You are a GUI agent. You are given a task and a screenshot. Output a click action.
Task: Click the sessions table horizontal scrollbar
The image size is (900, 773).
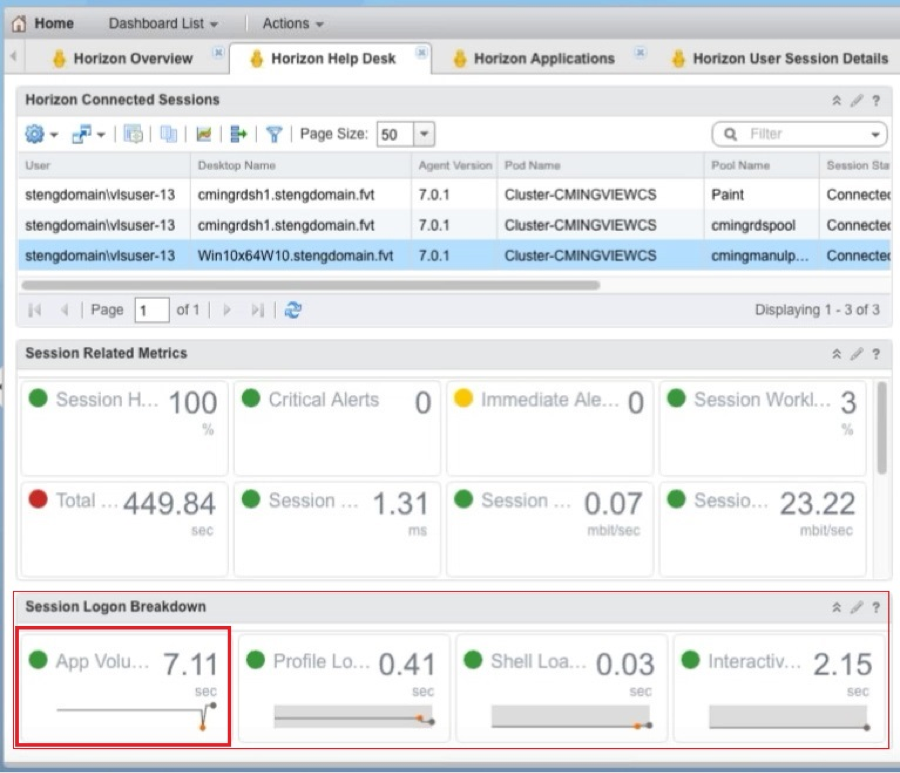pyautogui.click(x=311, y=285)
